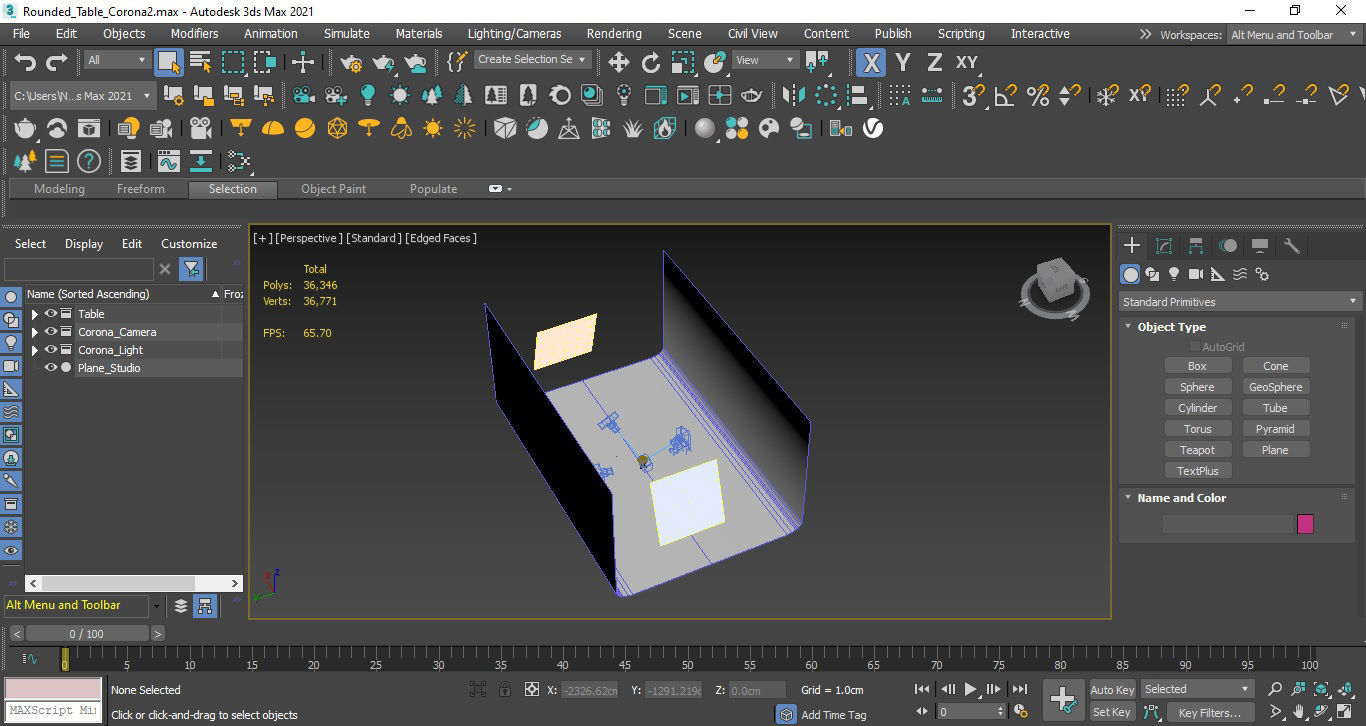Click the Undo arrow in the main toolbar

(25, 62)
